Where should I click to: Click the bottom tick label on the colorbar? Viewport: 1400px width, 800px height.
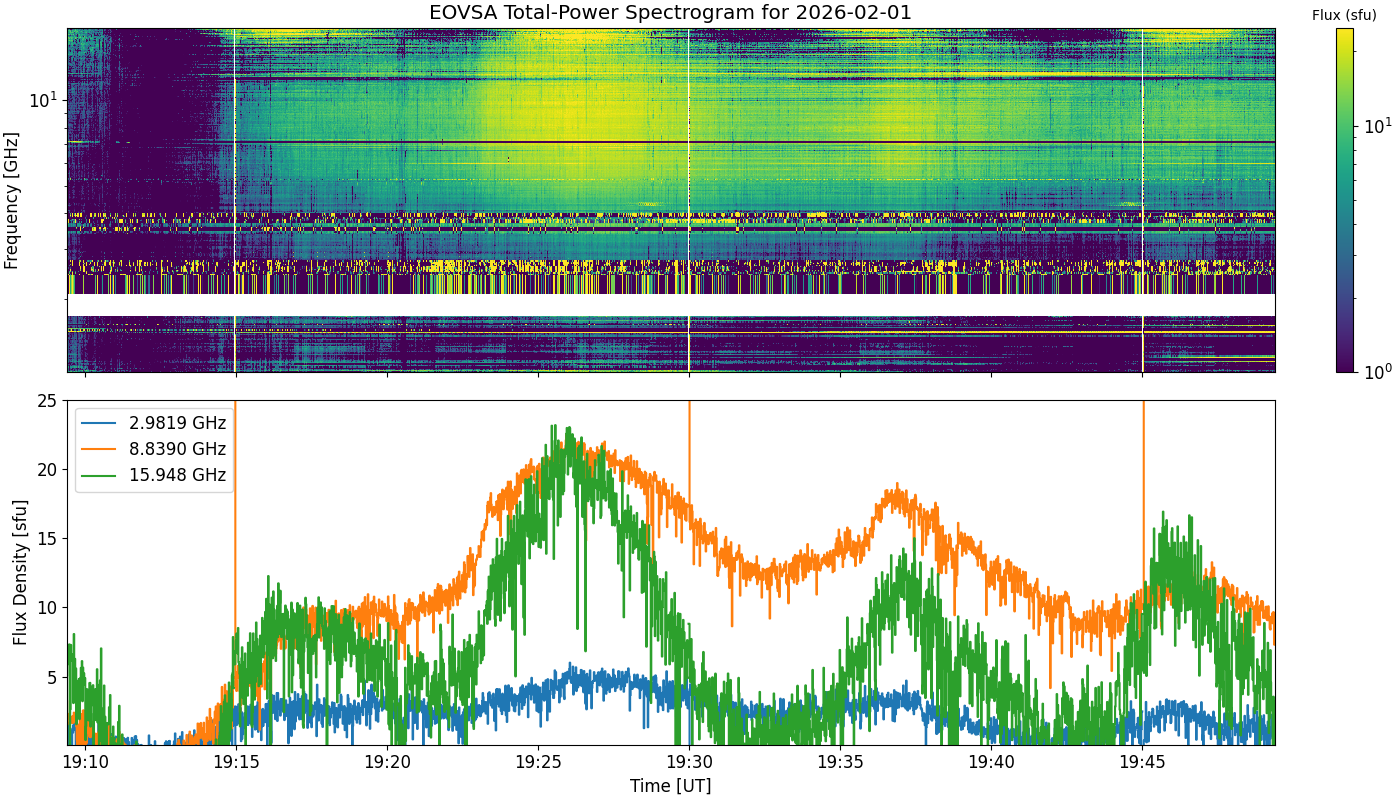[x=1377, y=372]
